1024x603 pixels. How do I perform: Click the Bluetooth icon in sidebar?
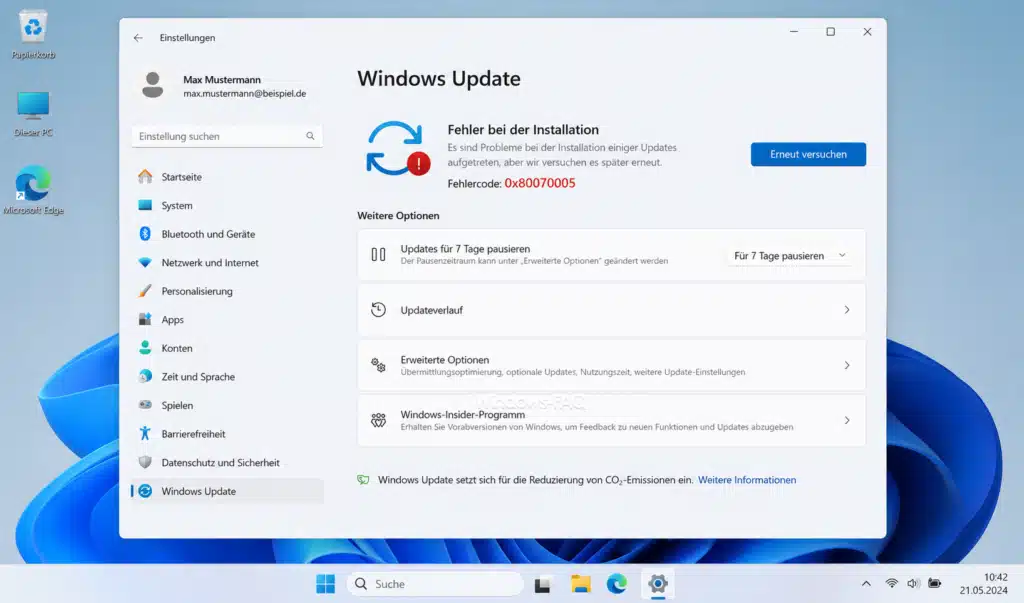pyautogui.click(x=145, y=234)
